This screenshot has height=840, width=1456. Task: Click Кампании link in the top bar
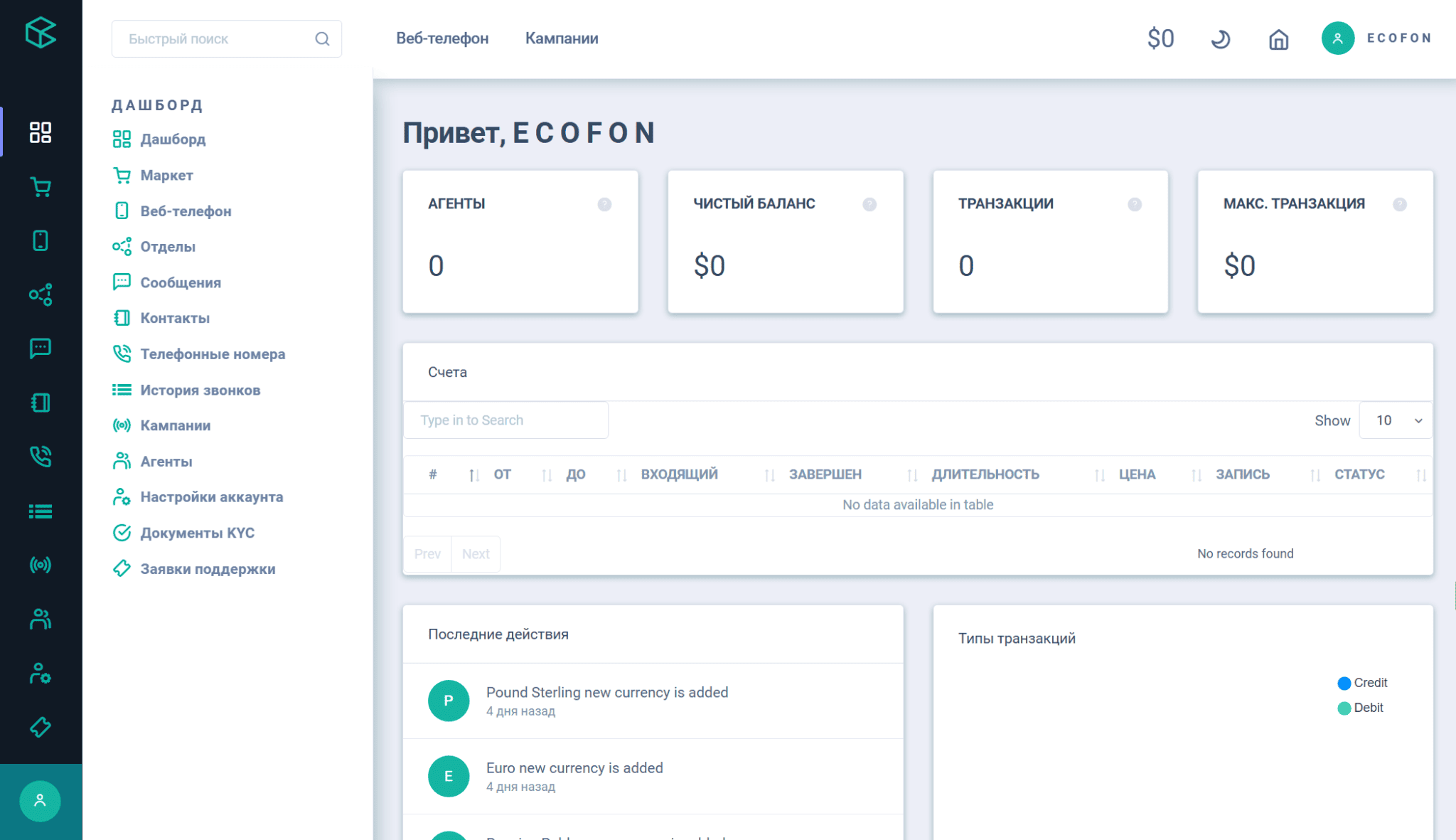click(562, 38)
